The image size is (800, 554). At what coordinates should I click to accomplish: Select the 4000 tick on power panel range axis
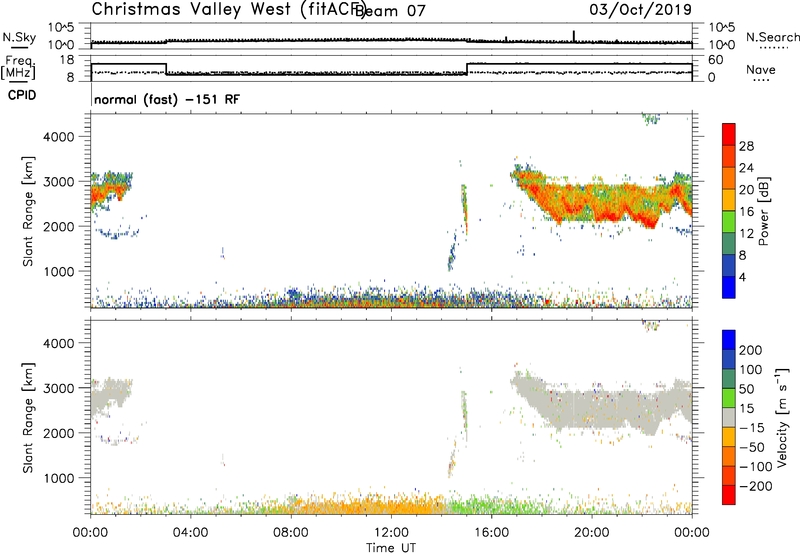click(58, 137)
